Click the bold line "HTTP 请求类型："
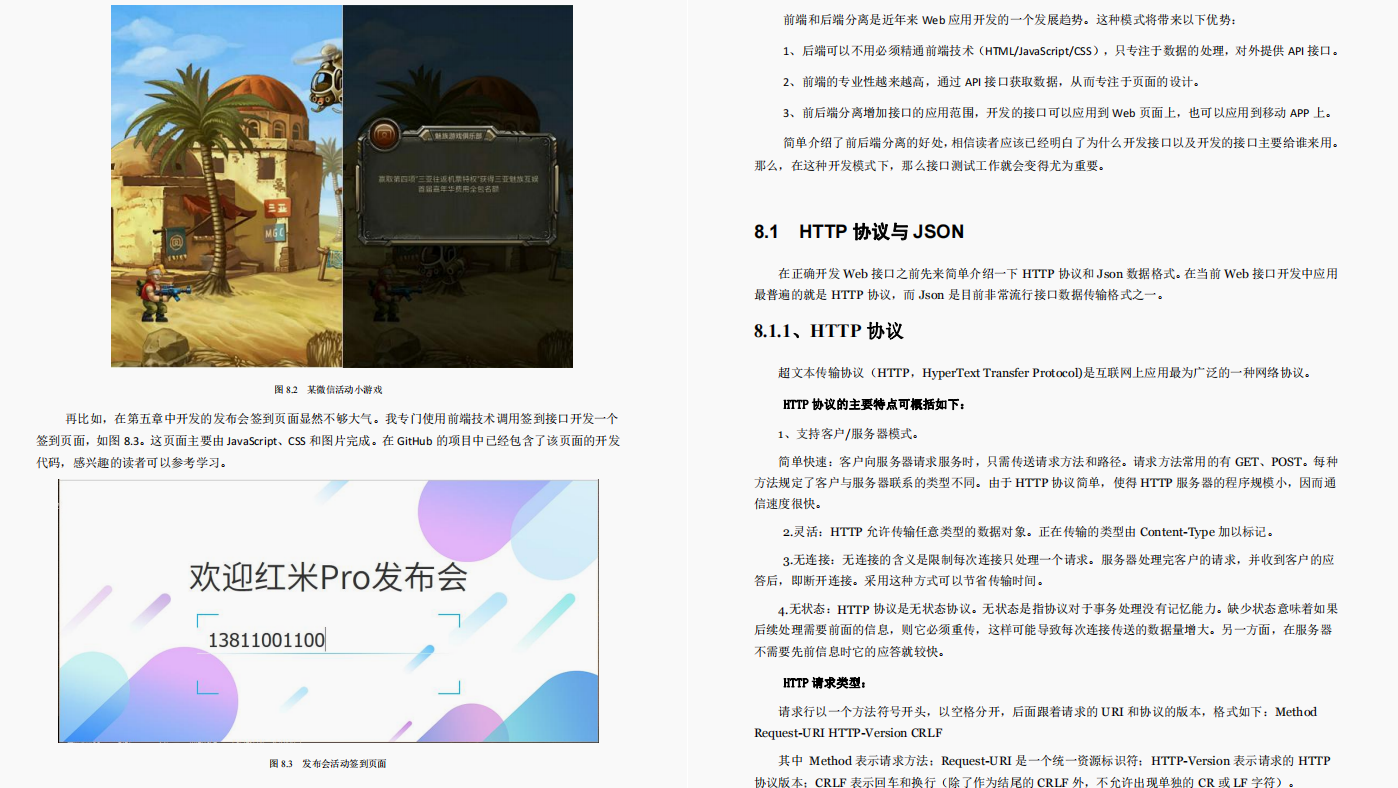 tap(825, 683)
